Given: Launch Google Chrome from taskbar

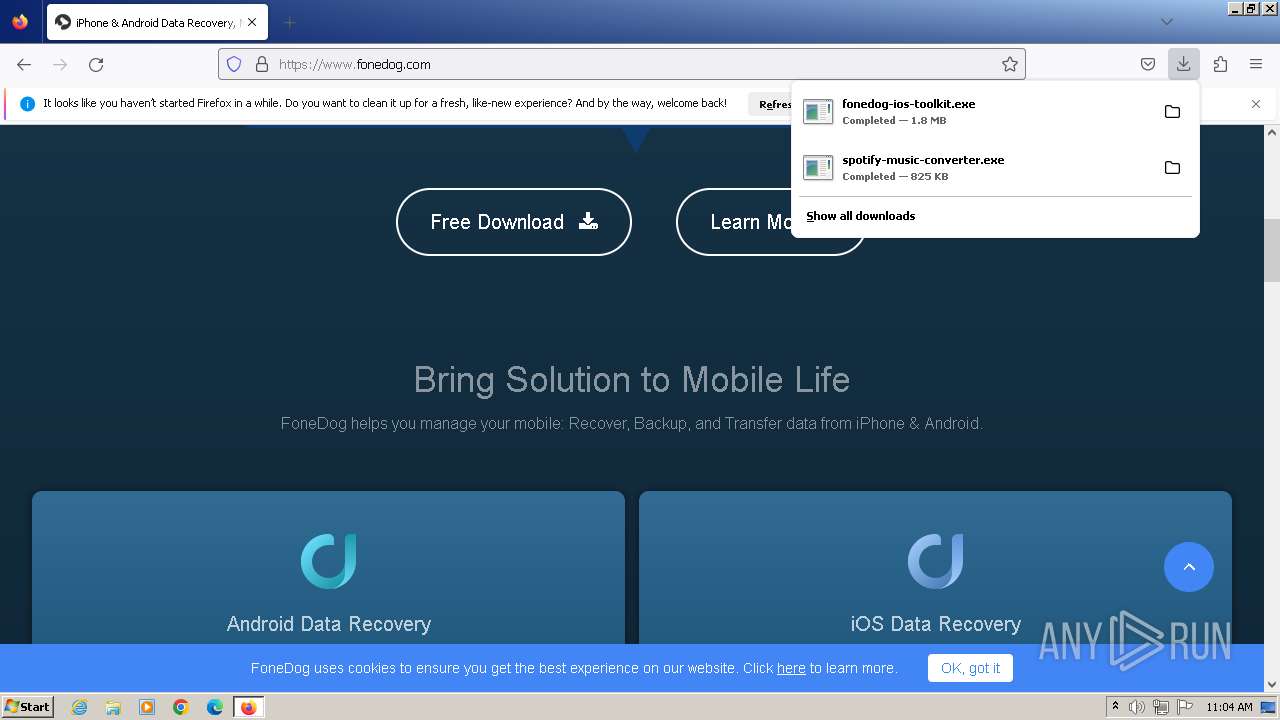Looking at the screenshot, I should 181,707.
